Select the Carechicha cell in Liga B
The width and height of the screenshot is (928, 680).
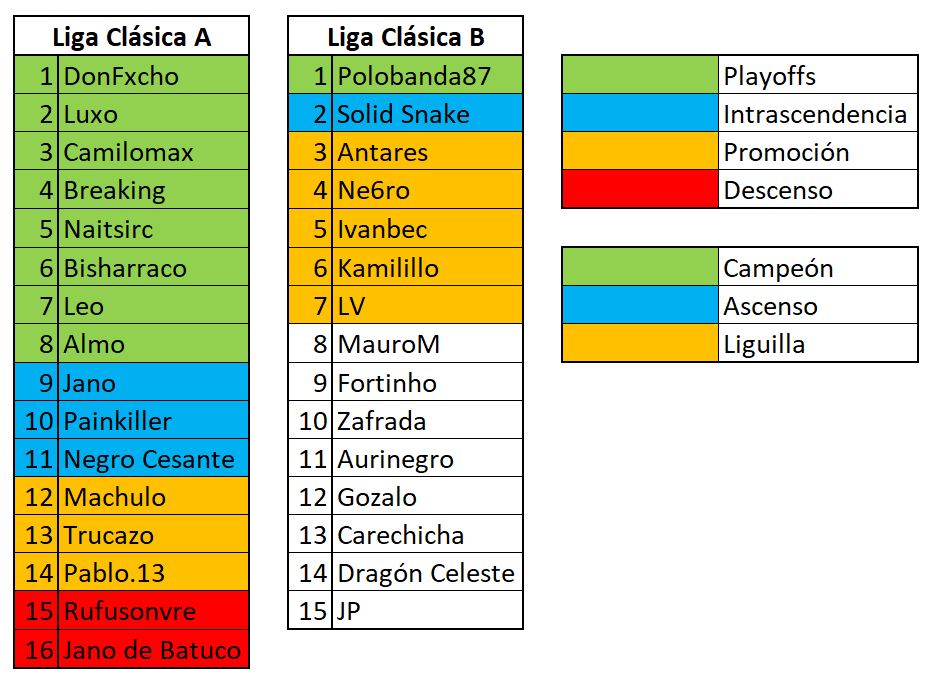pos(427,534)
